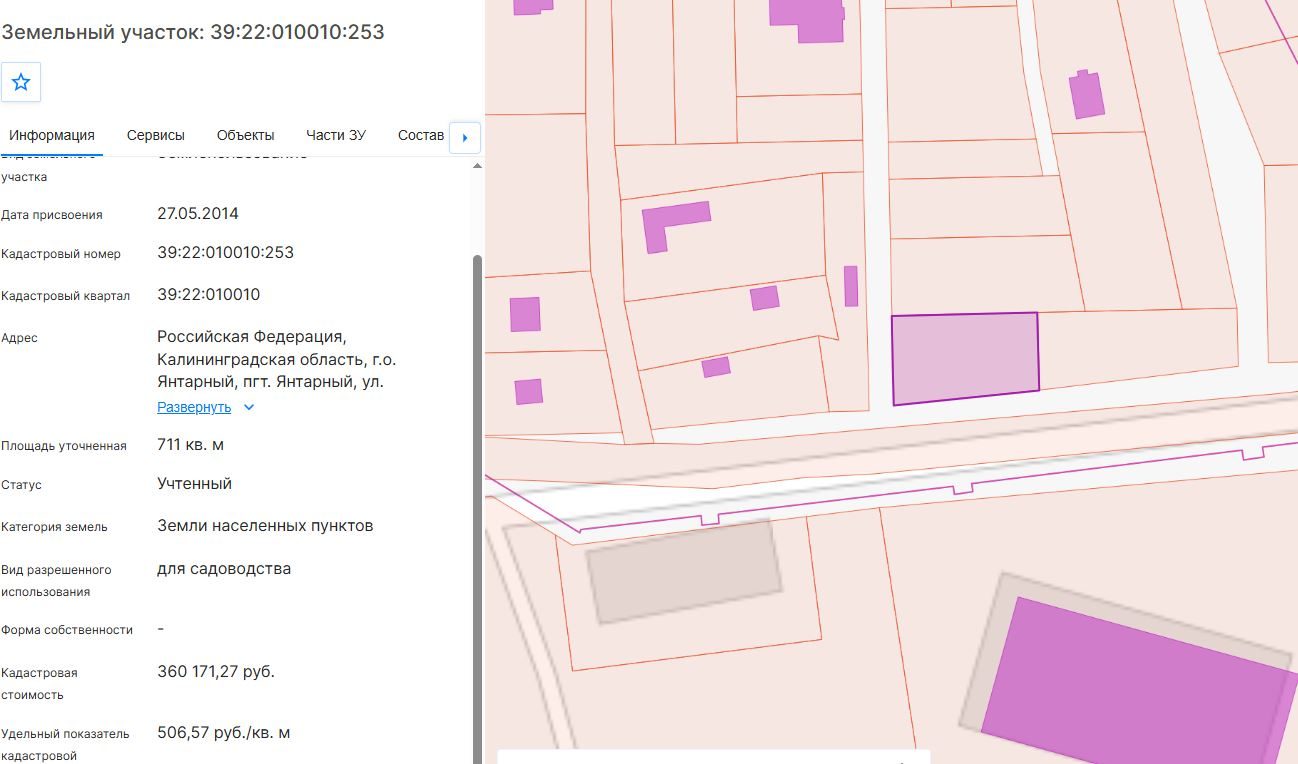Click the date value 27.05.2014
Viewport: 1298px width, 764px height.
pos(198,213)
